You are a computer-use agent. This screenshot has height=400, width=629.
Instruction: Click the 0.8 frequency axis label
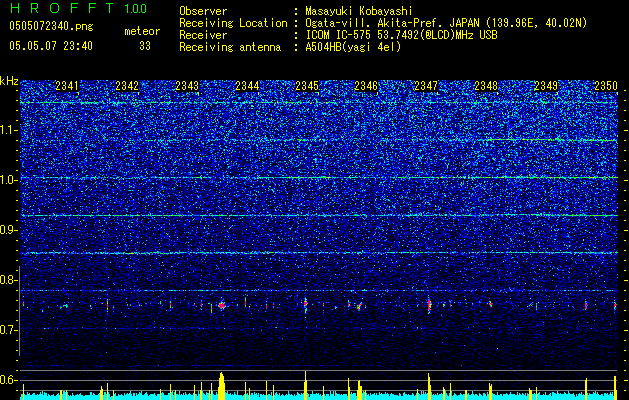pyautogui.click(x=9, y=280)
